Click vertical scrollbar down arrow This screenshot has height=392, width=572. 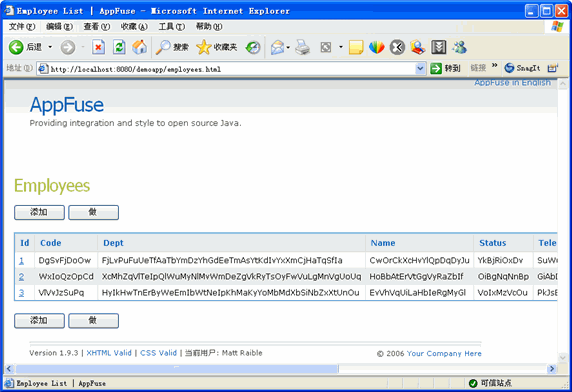point(563,358)
